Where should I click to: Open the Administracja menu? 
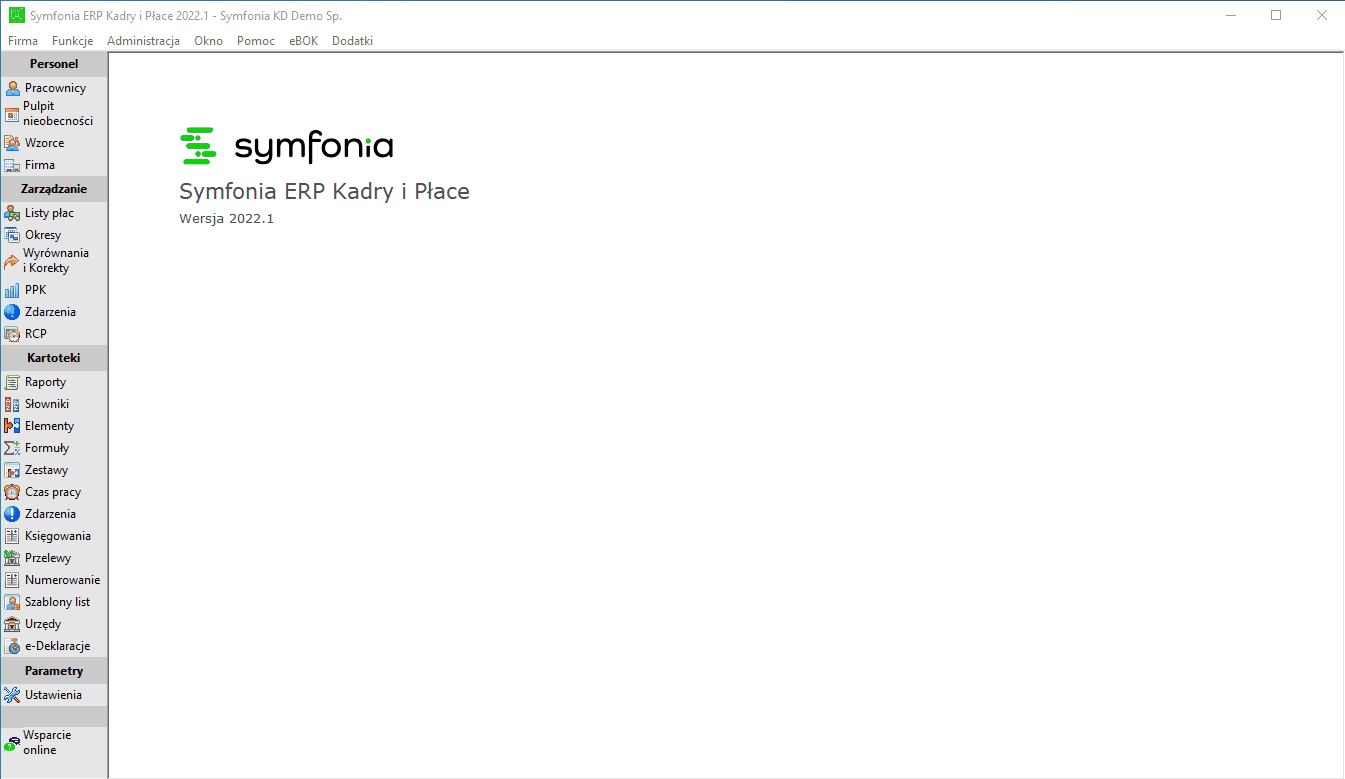point(143,41)
